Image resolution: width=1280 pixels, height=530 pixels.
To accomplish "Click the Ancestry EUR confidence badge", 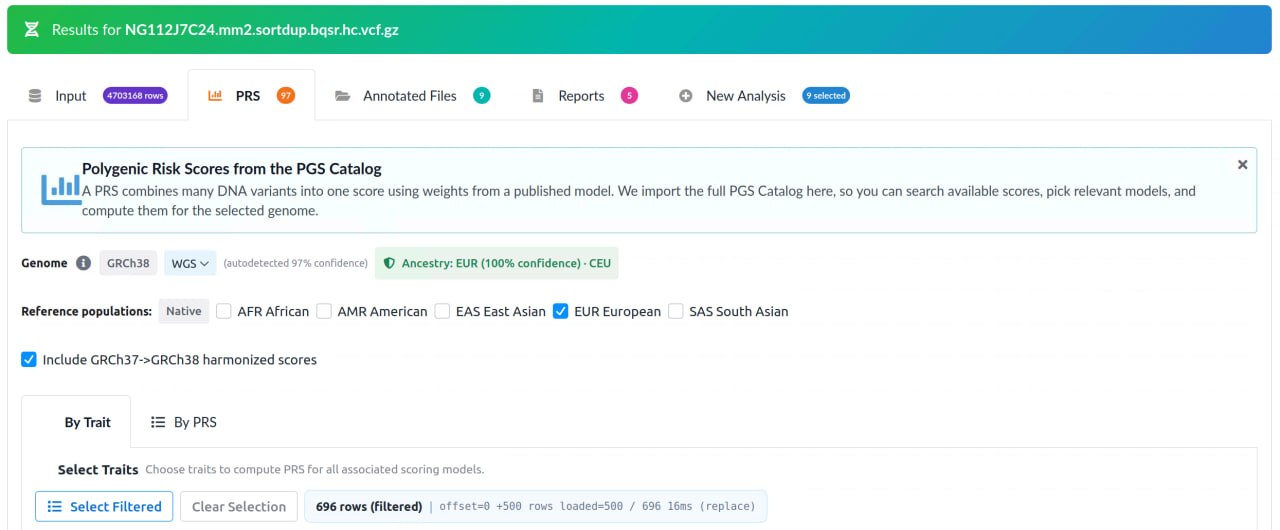I will tap(497, 263).
